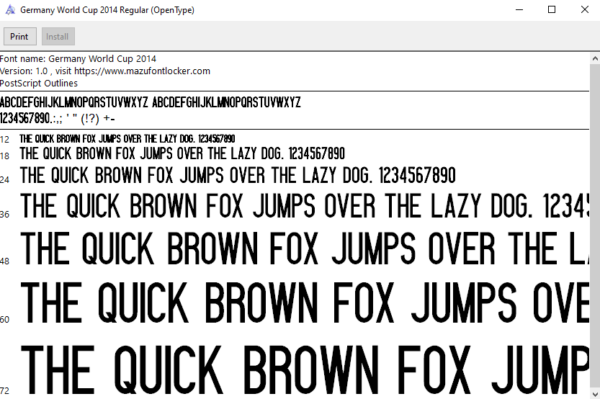
Task: Click the 60 point size label
Action: [x=5, y=319]
